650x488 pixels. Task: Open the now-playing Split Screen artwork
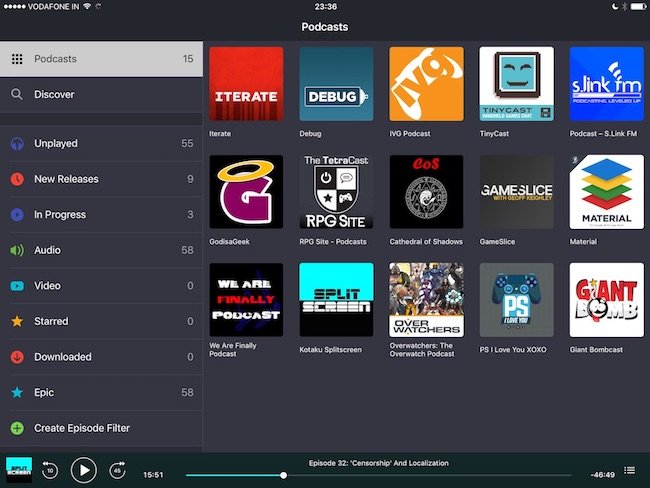pos(19,470)
